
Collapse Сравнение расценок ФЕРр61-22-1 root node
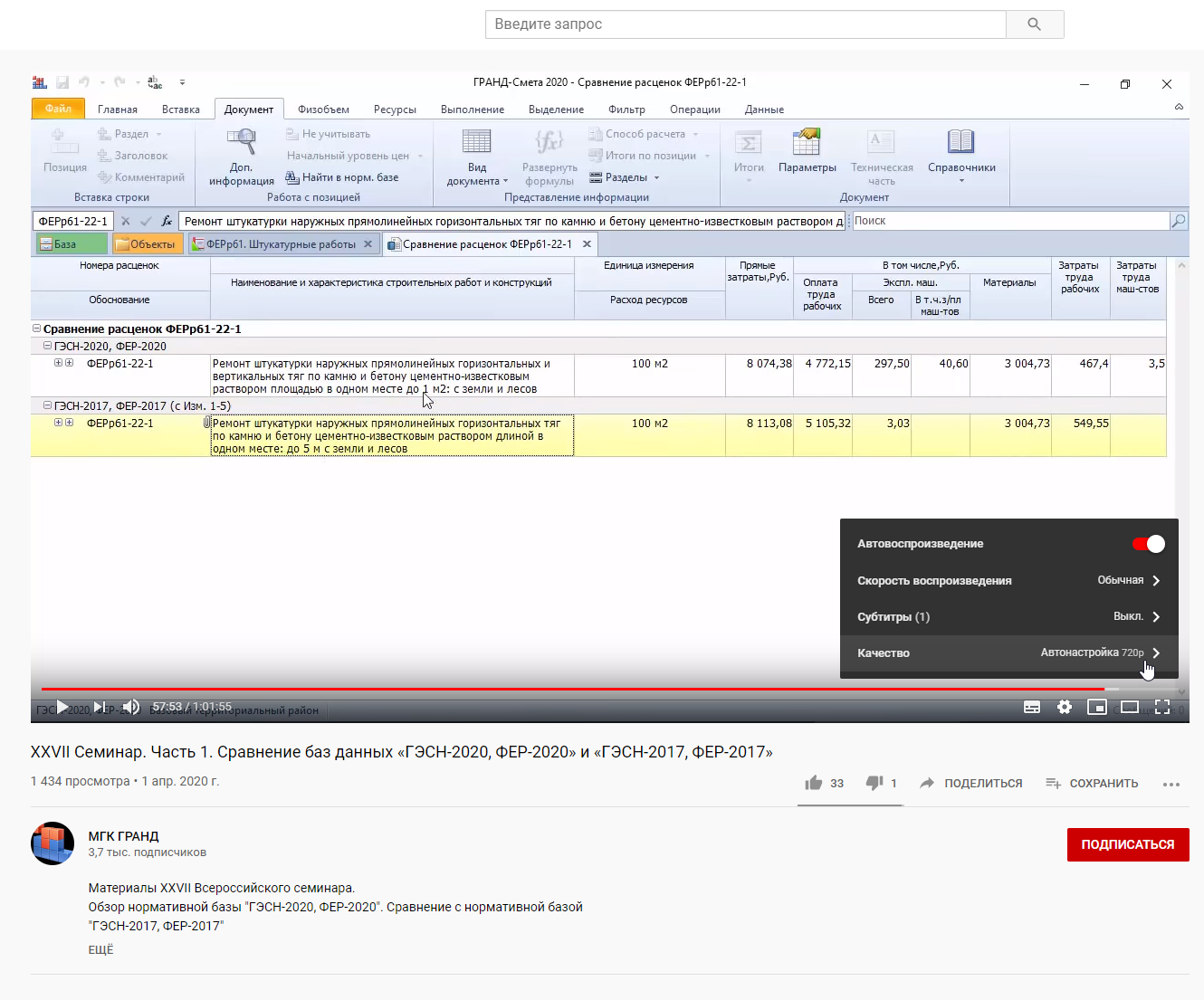pyautogui.click(x=37, y=329)
